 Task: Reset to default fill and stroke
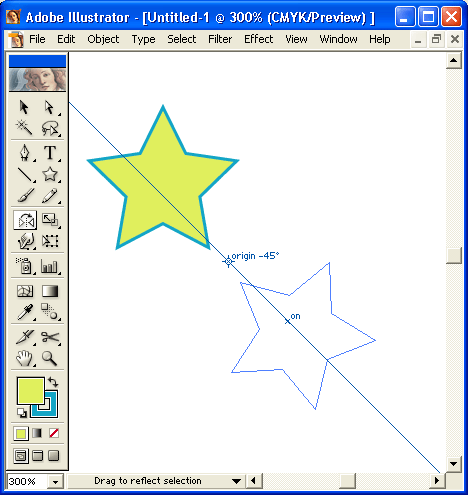(x=22, y=413)
